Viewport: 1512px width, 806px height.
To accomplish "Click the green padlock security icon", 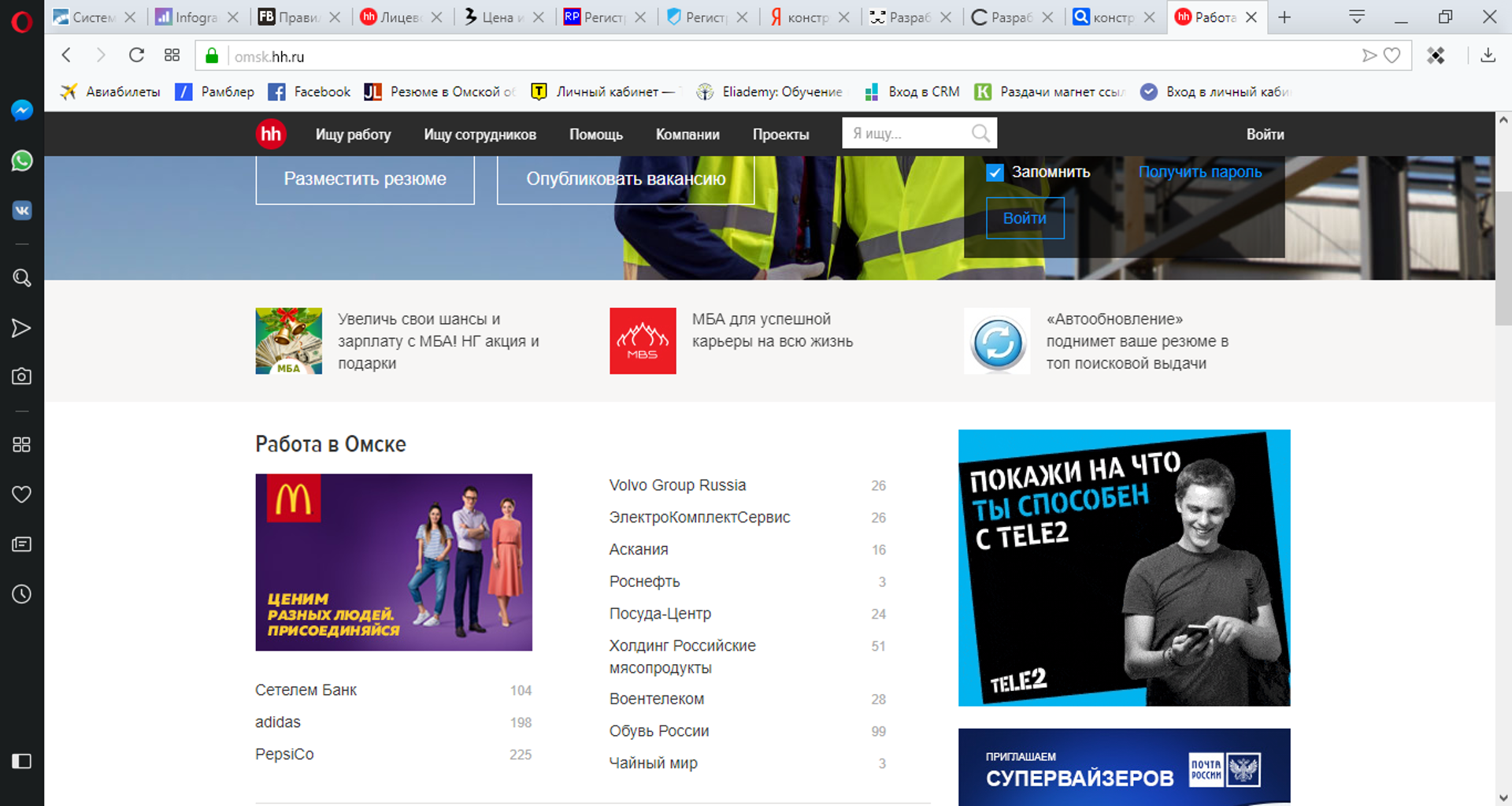I will (x=212, y=56).
